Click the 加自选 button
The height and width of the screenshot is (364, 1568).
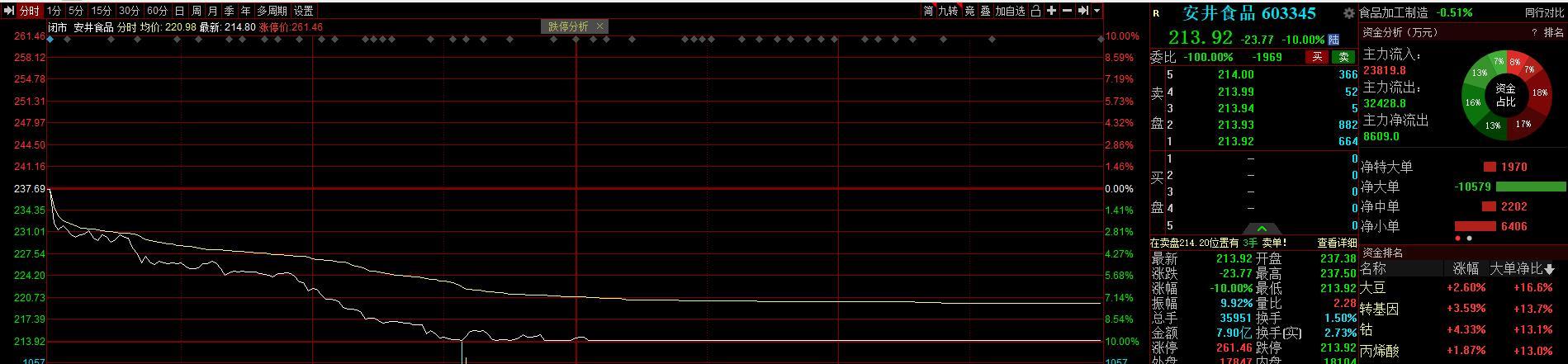(x=1010, y=11)
